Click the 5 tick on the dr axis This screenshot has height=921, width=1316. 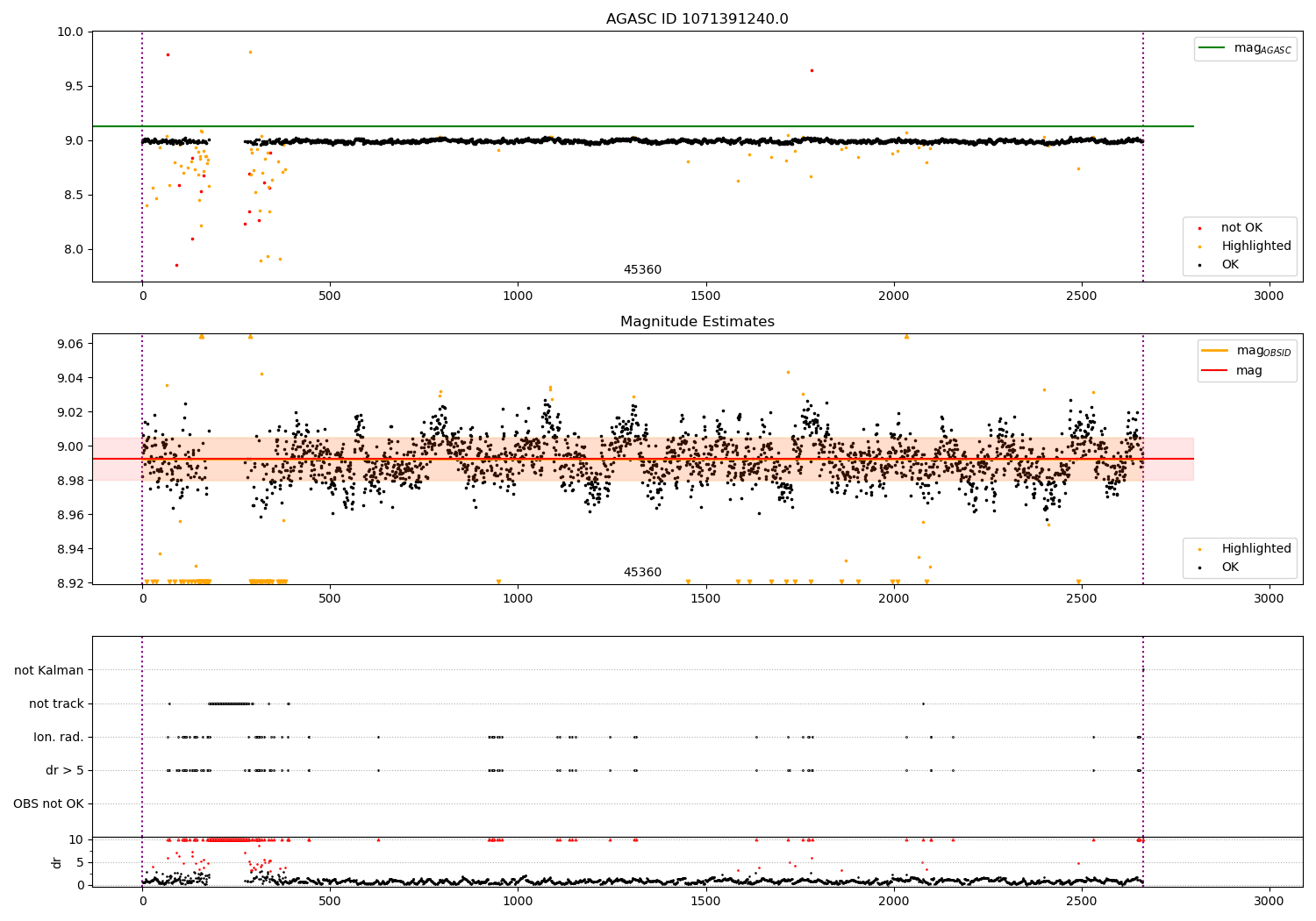pos(80,862)
